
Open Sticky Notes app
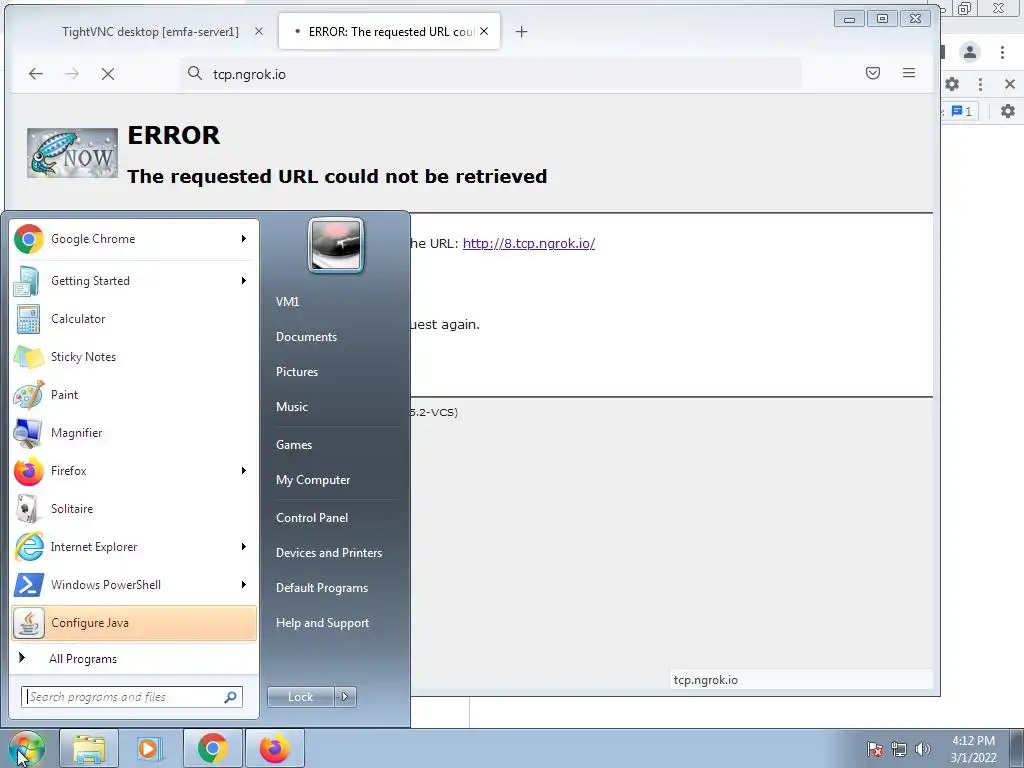coord(134,357)
